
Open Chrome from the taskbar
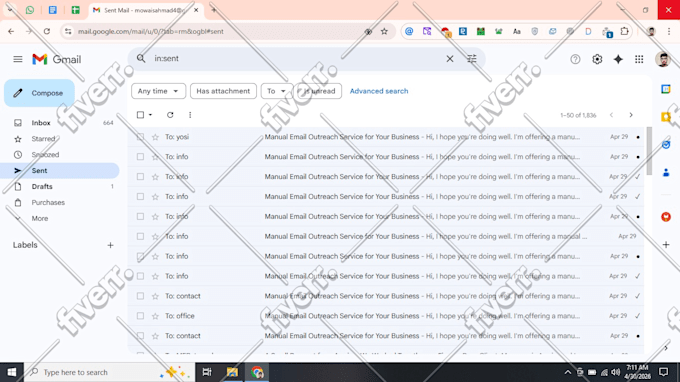point(257,372)
